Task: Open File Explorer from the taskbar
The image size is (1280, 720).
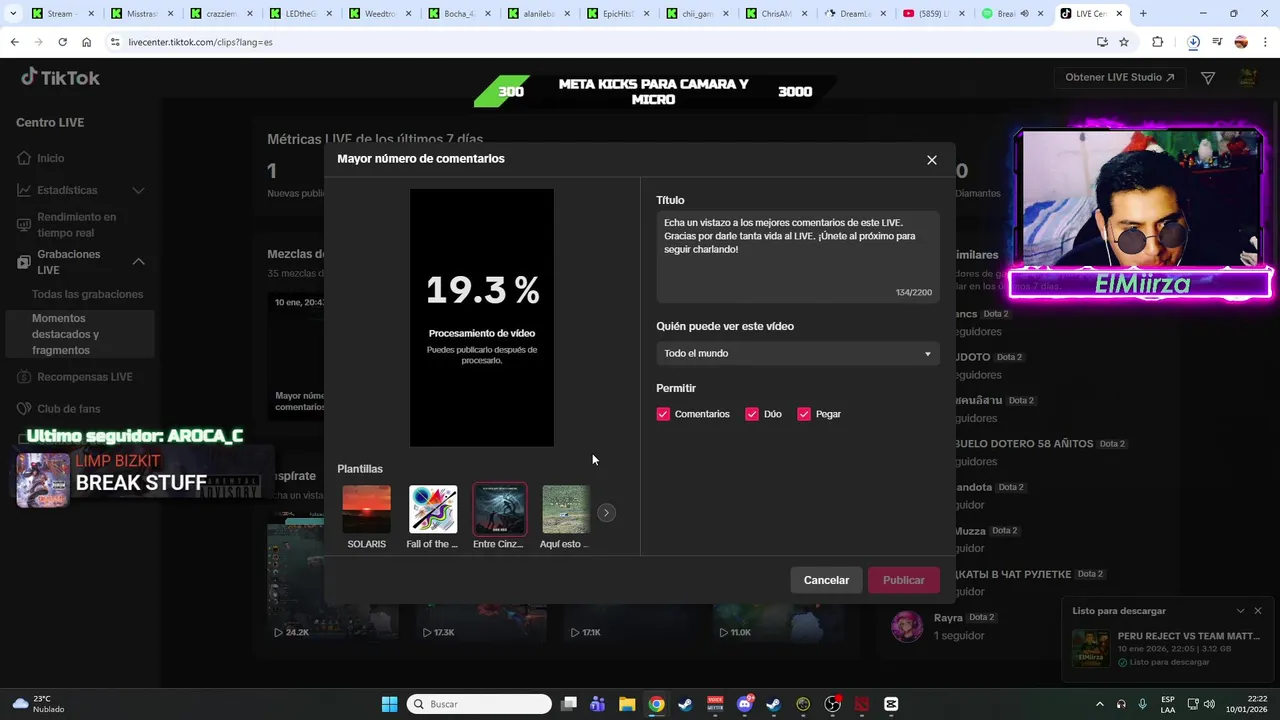Action: (627, 704)
